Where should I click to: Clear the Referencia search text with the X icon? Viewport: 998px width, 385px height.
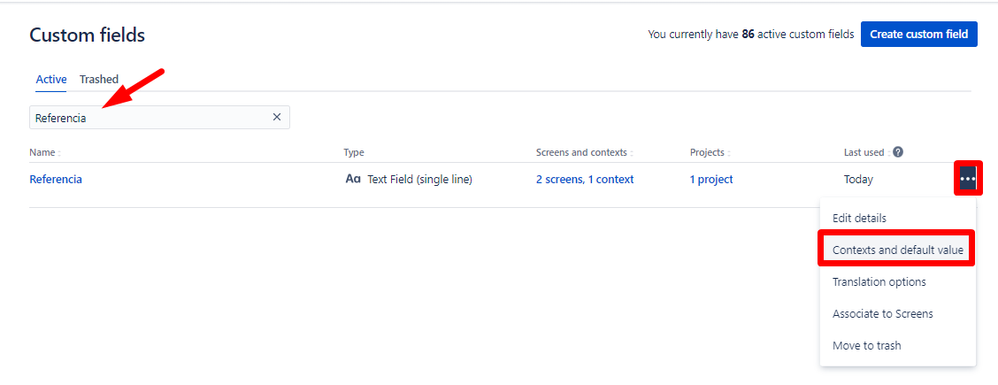(x=277, y=117)
